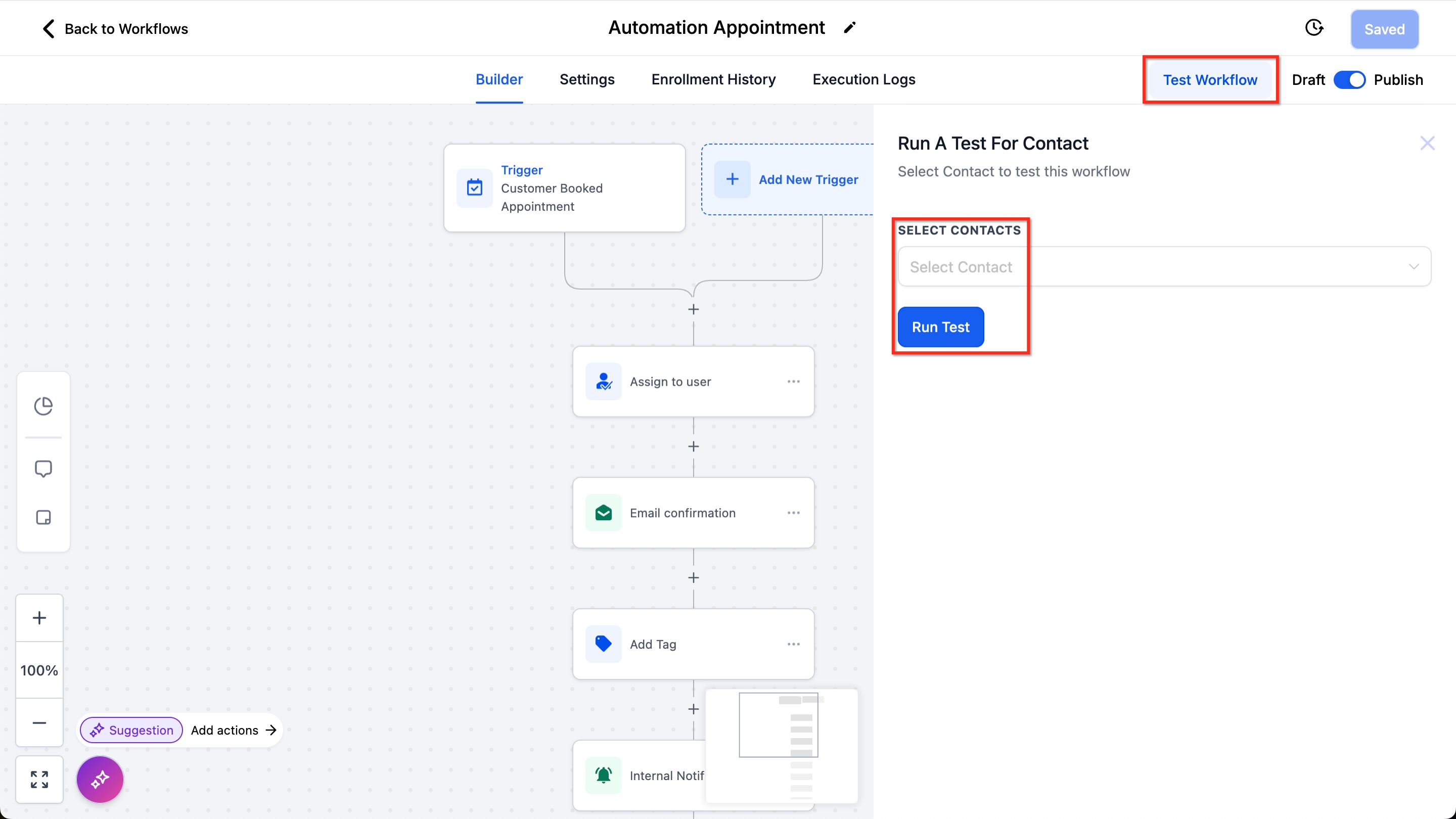Screen dimensions: 1456x819
Task: Click the comments speech bubble icon
Action: click(43, 469)
